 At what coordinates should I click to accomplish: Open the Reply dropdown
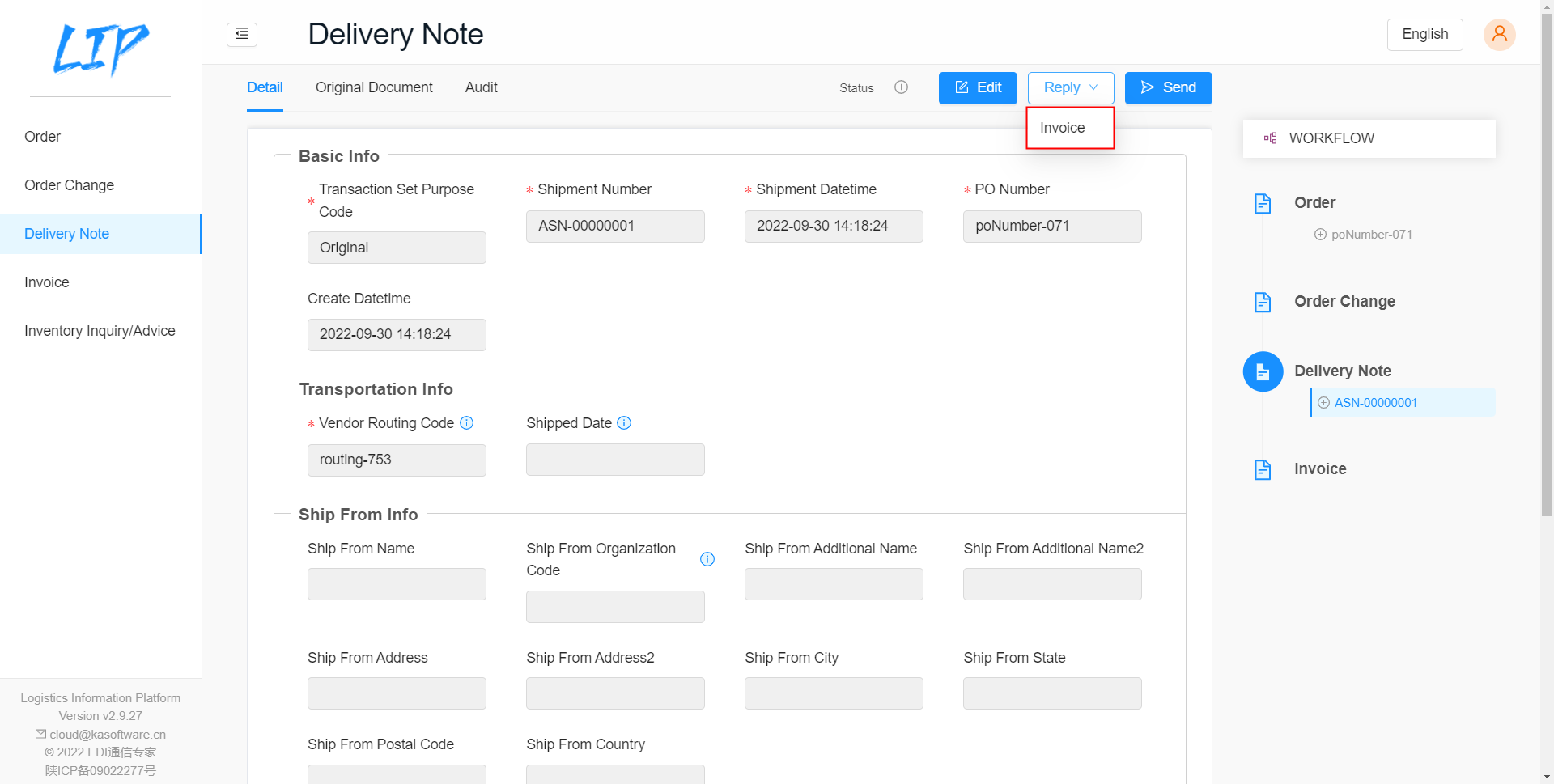tap(1071, 87)
